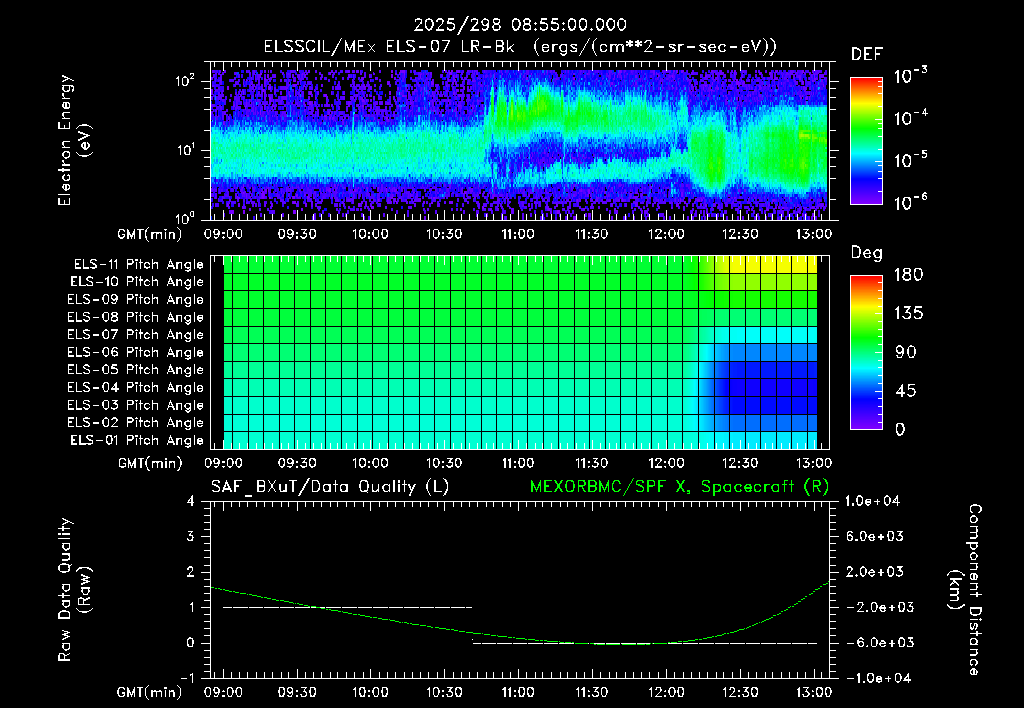
Task: Click 12:00 tick under the bottom plot
Action: (665, 692)
